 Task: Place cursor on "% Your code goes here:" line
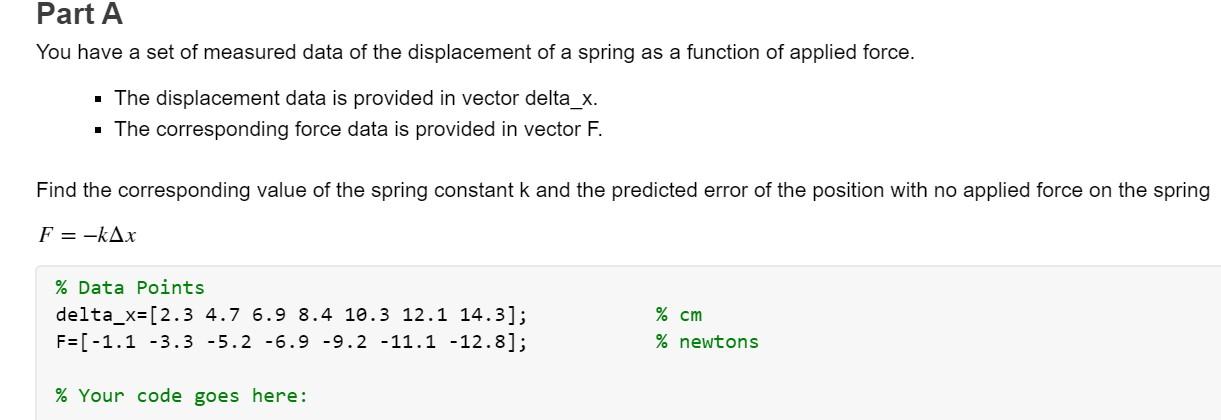[x=182, y=396]
